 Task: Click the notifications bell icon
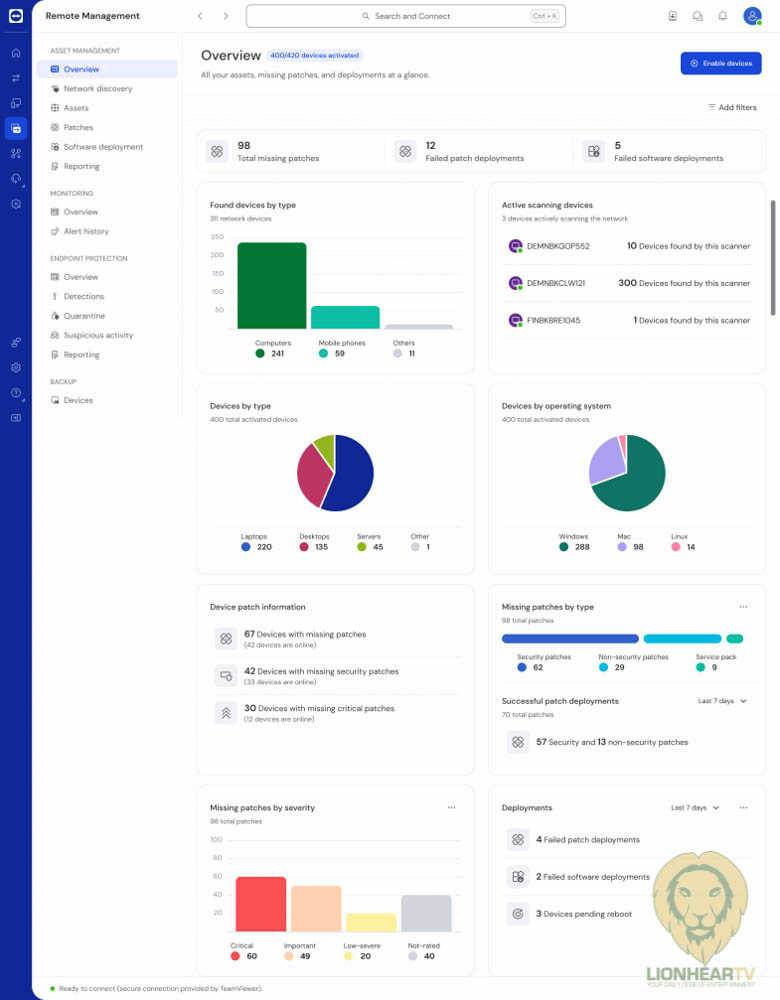tap(723, 16)
